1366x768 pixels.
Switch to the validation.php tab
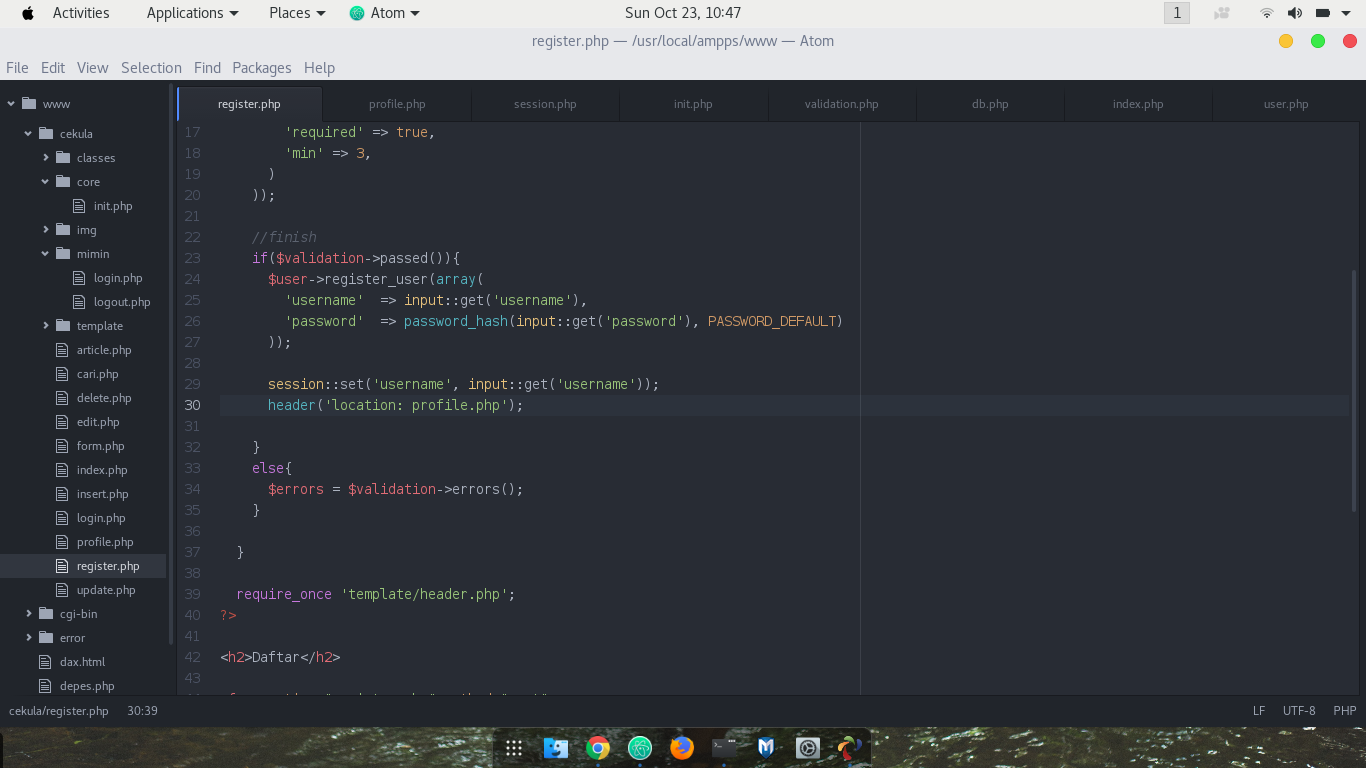pyautogui.click(x=841, y=104)
